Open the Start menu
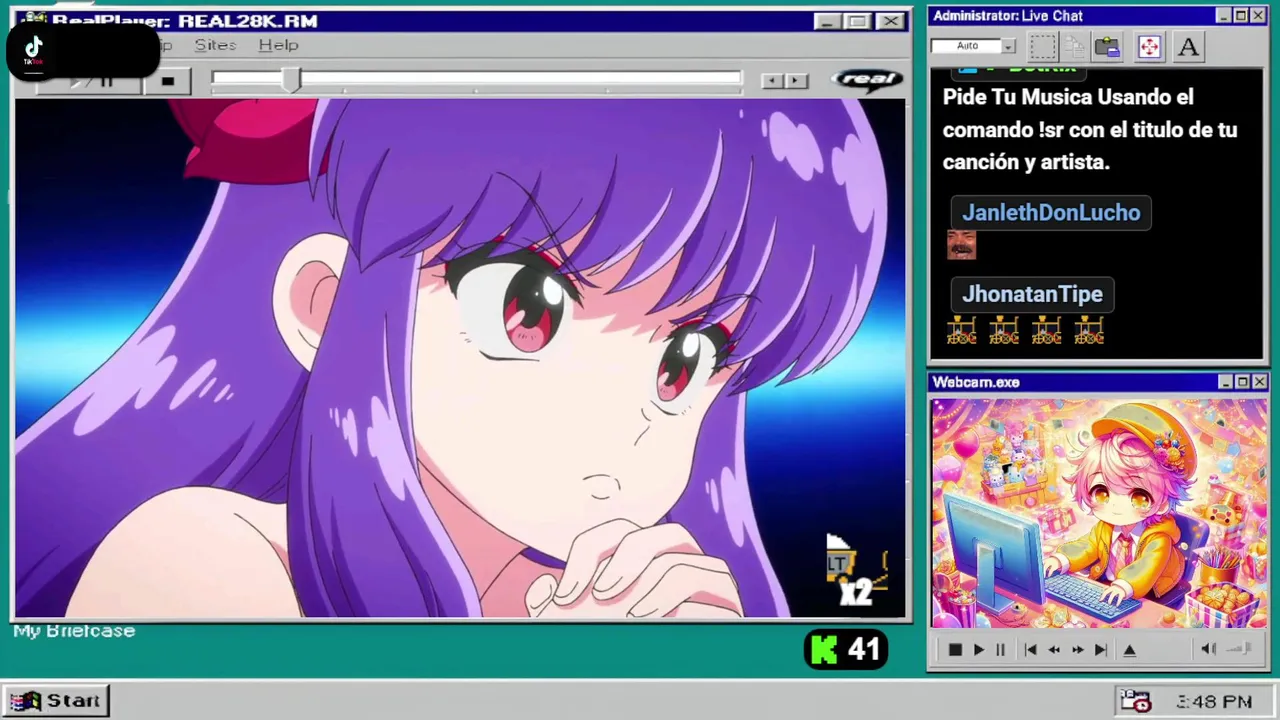 tap(57, 701)
